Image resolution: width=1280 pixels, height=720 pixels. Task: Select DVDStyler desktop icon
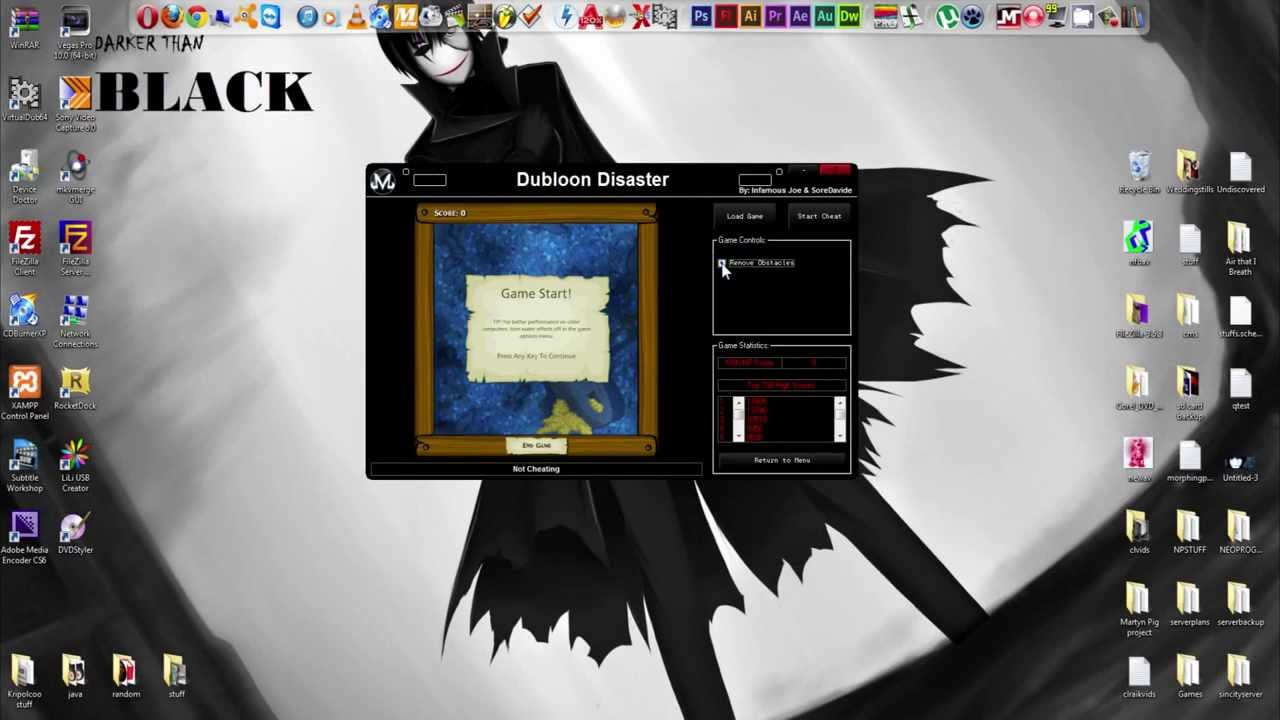(75, 531)
